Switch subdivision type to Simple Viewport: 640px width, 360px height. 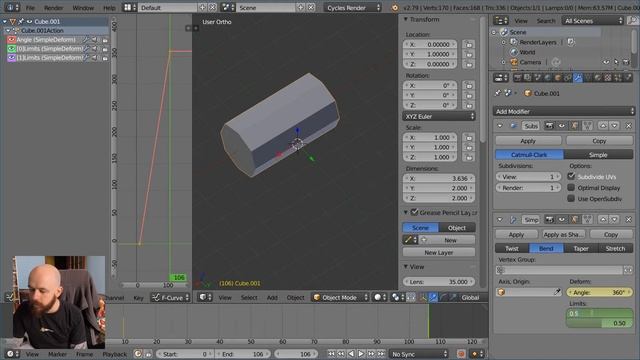598,155
